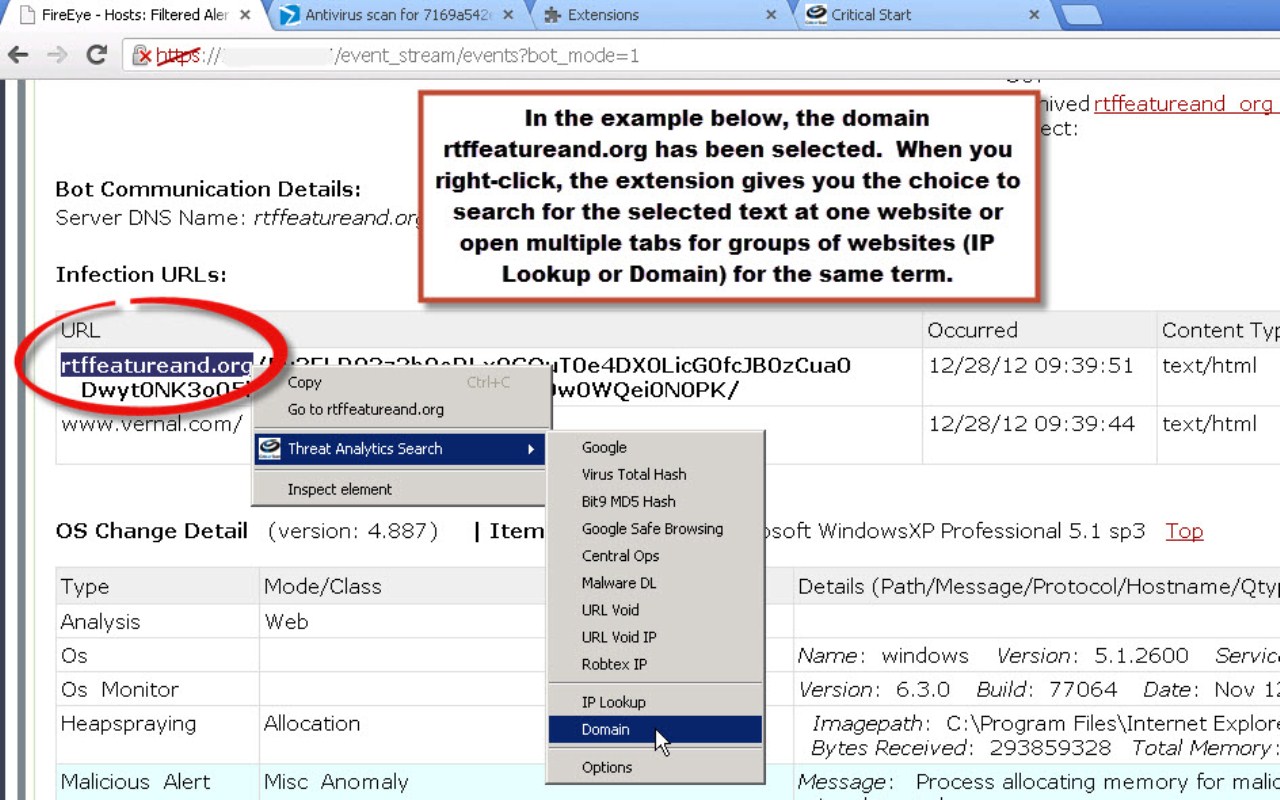Expand Threat Analytics Search submenu
The image size is (1280, 800).
click(400, 449)
